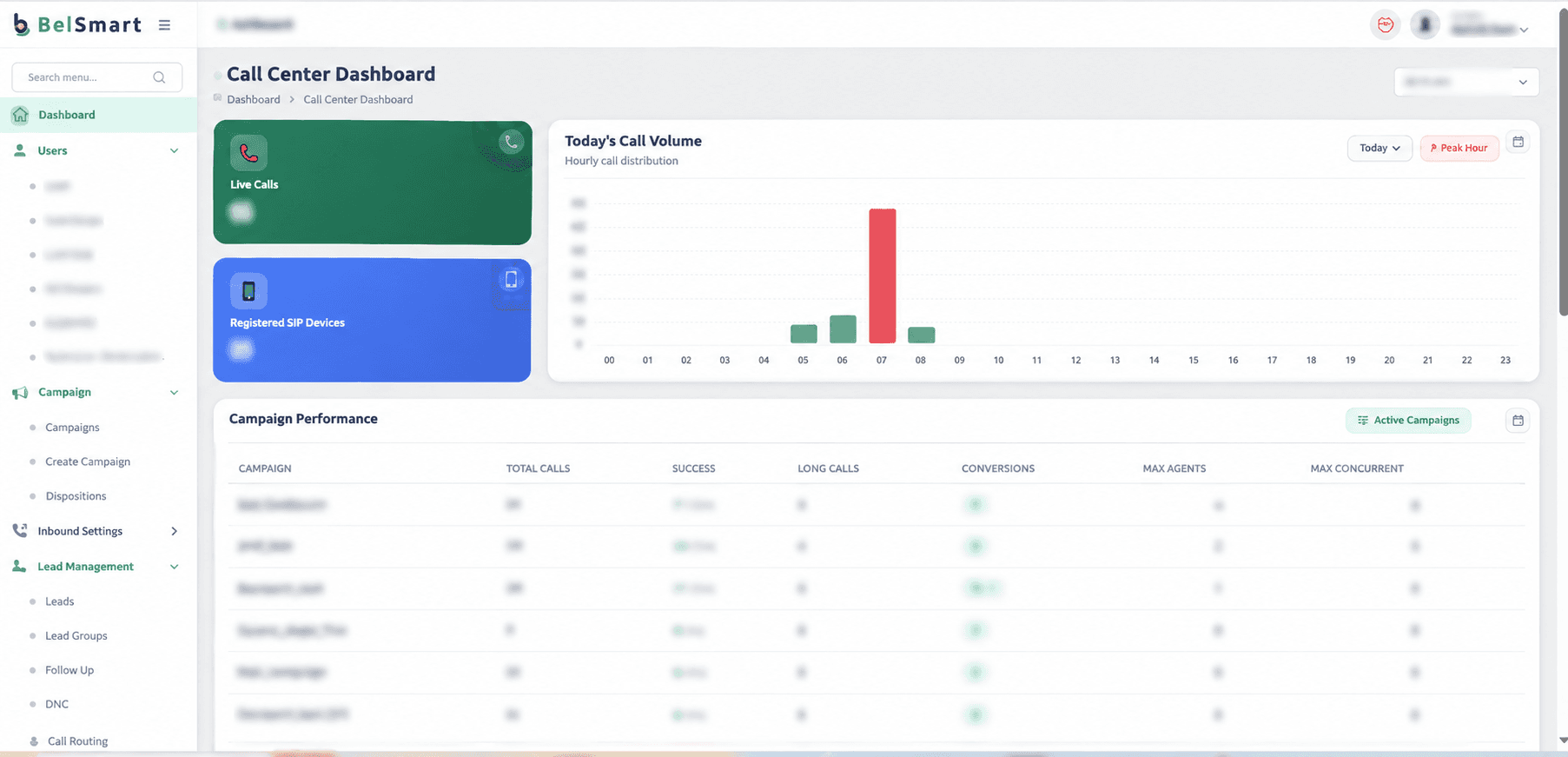Click the Active Campaigns button
This screenshot has width=1568, height=757.
point(1408,421)
